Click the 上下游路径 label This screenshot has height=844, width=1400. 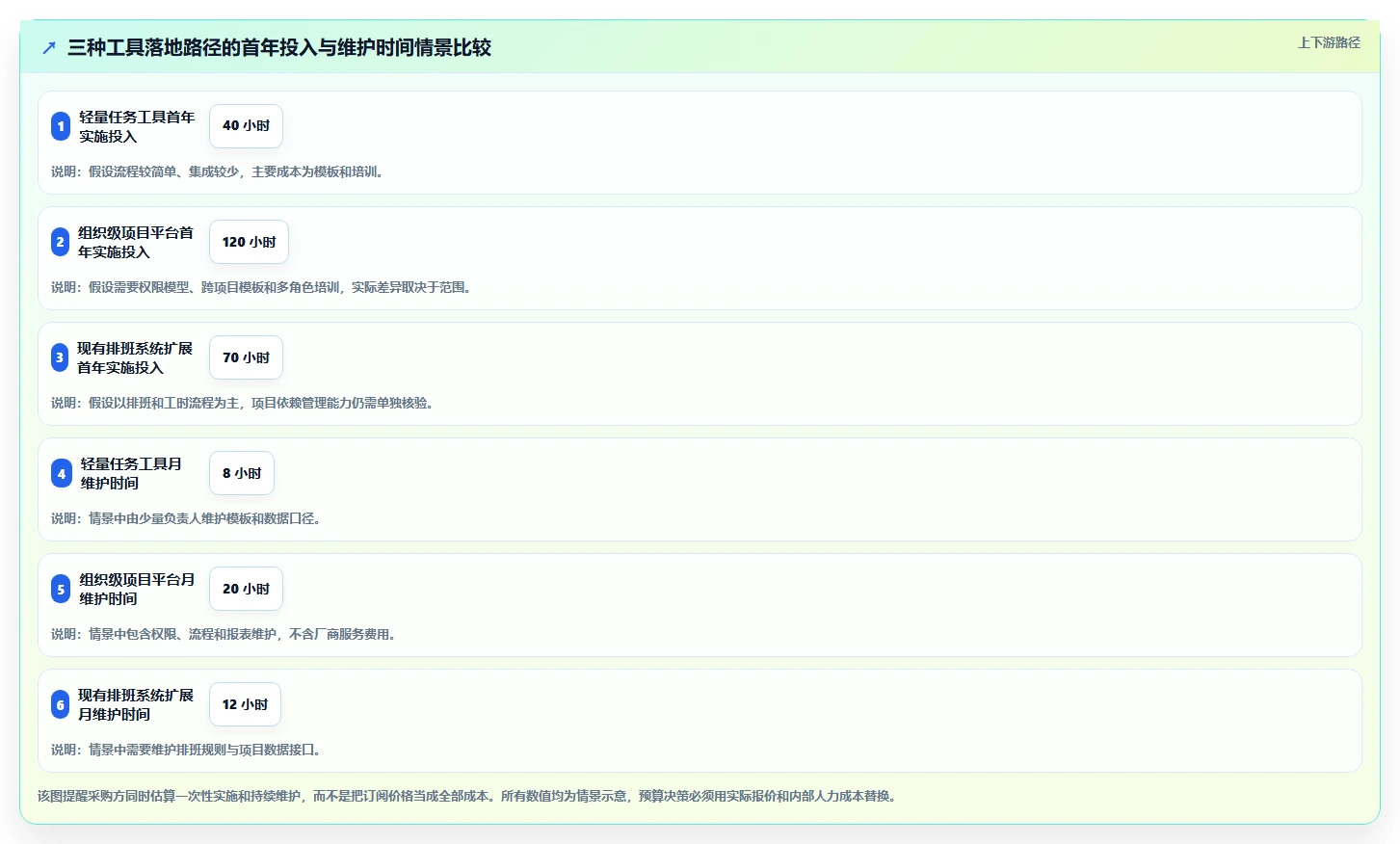1329,42
